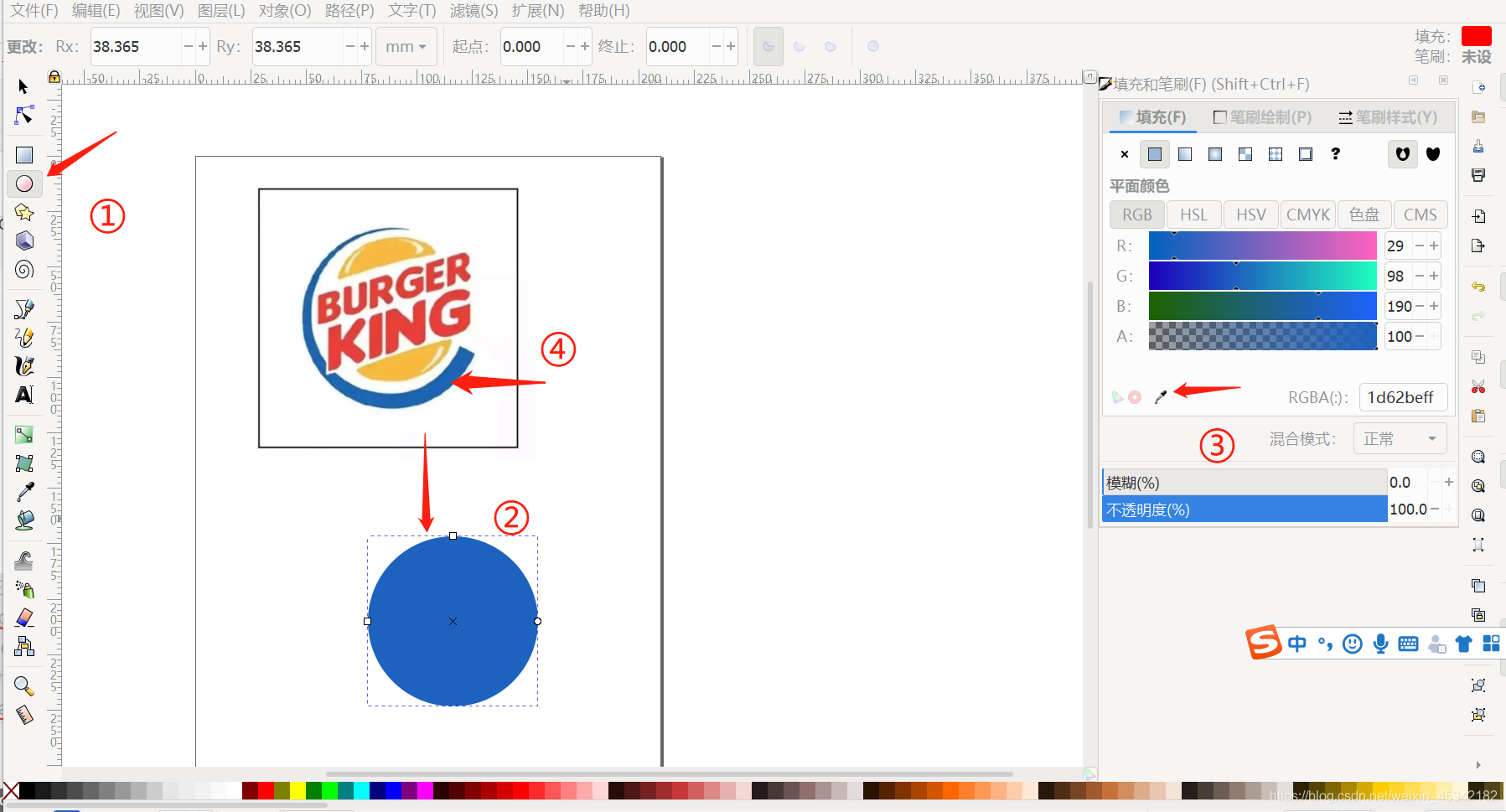Image resolution: width=1506 pixels, height=812 pixels.
Task: Switch to 笔刷绘制(P) tab
Action: click(x=1263, y=117)
